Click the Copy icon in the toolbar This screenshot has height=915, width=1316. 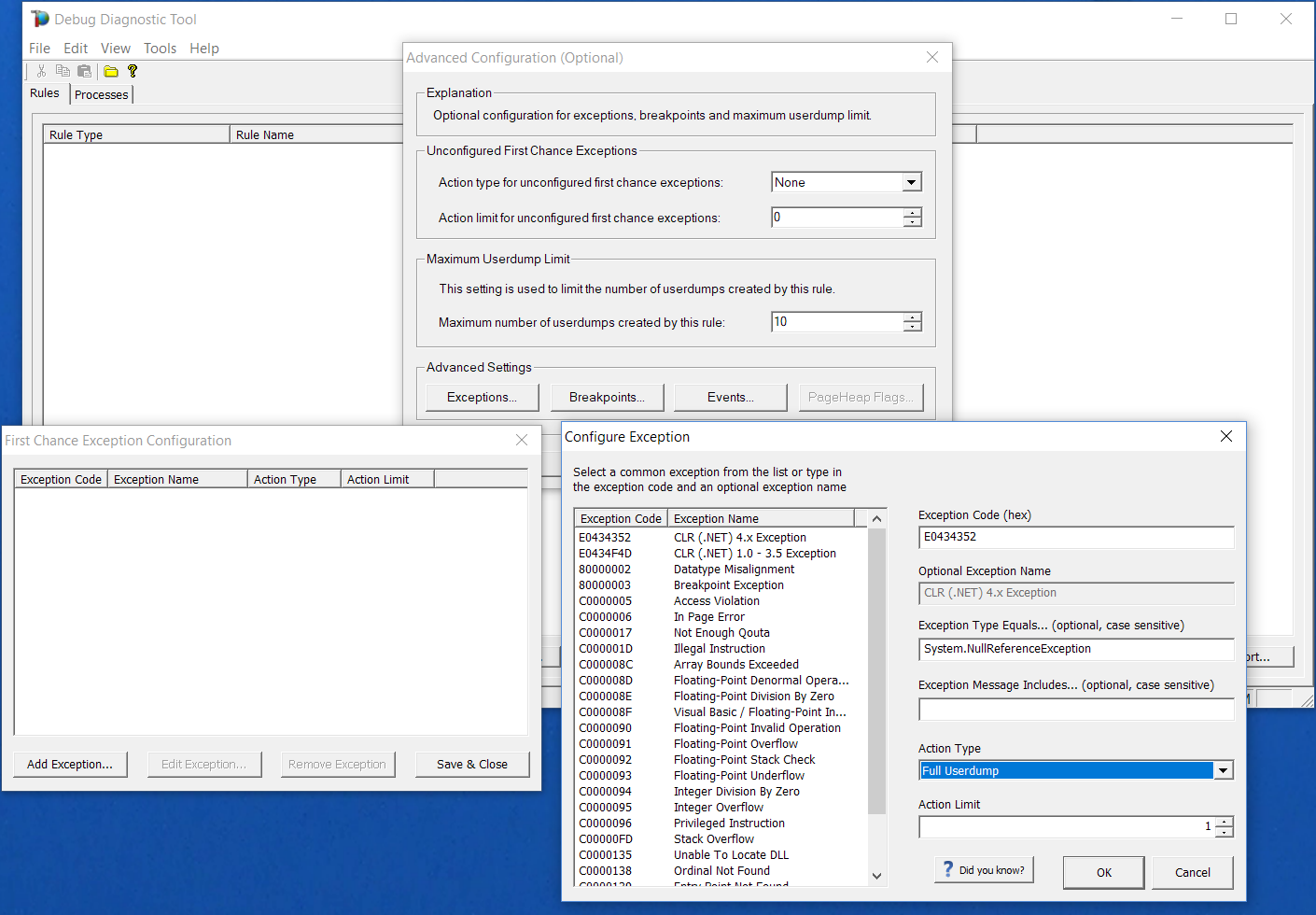63,71
